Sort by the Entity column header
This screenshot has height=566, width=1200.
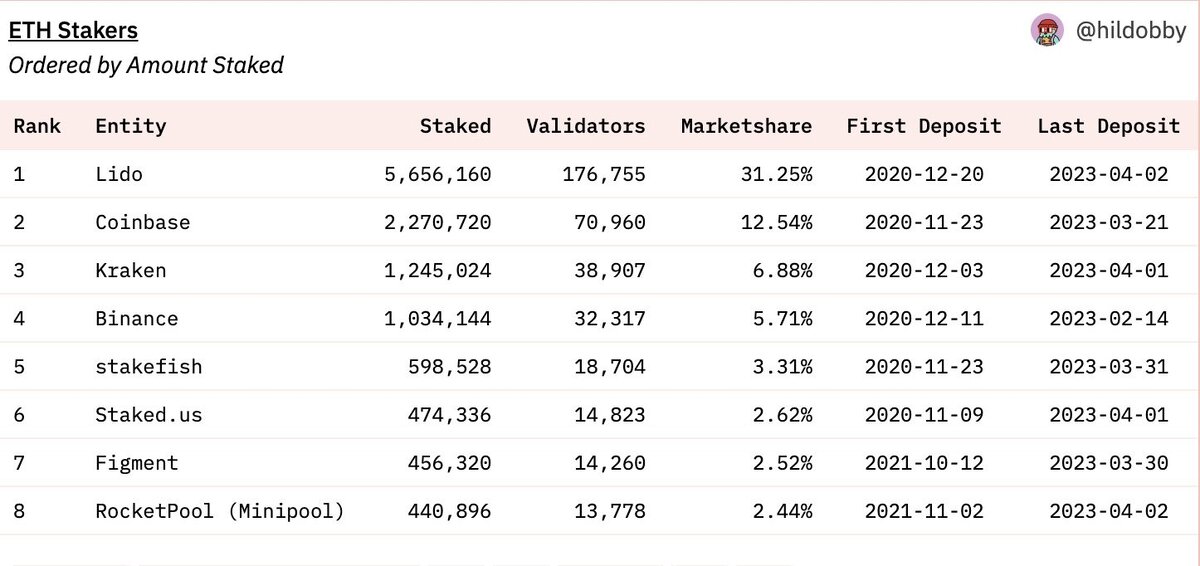[130, 126]
